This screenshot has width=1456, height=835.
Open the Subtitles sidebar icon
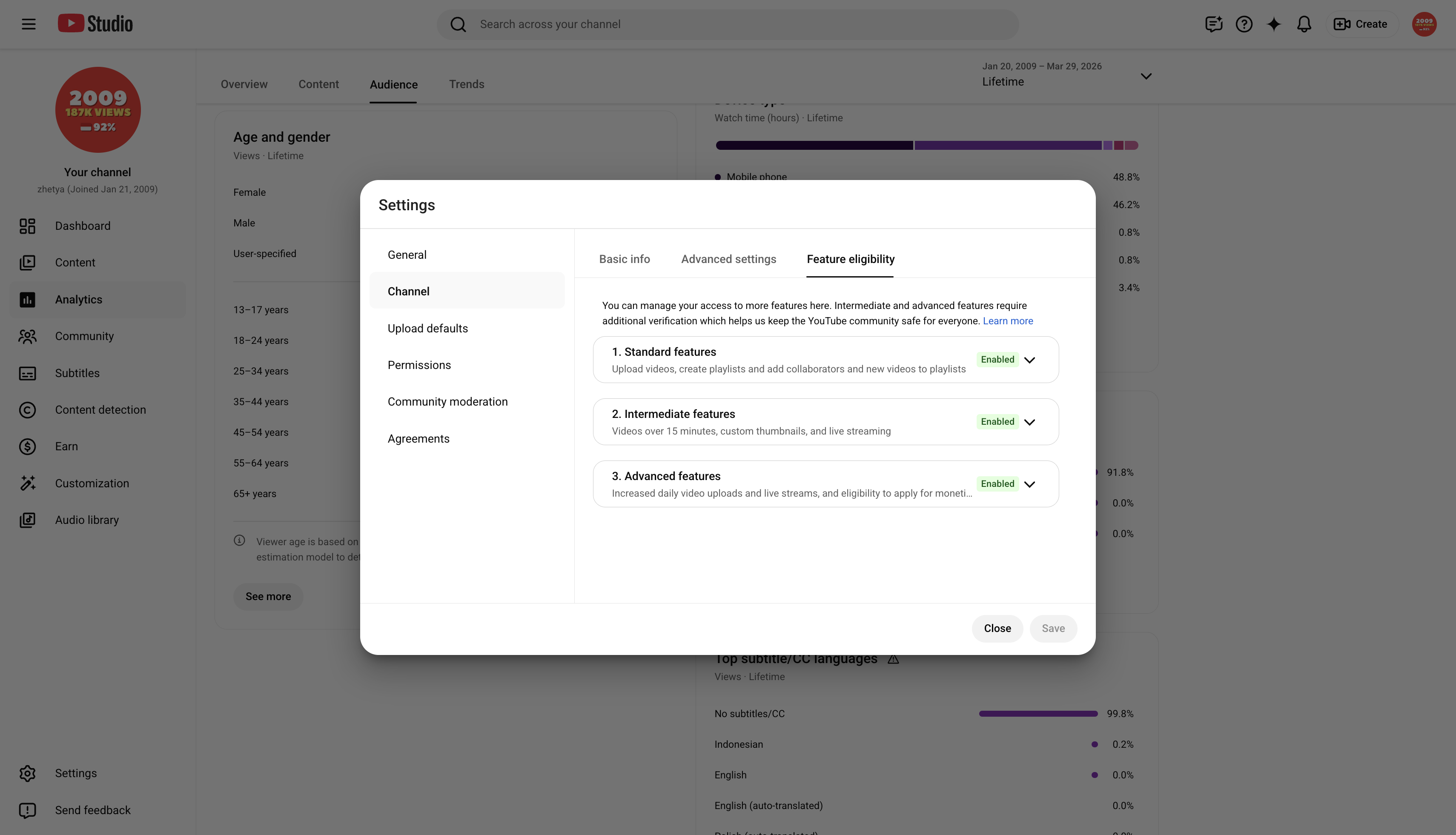(x=28, y=373)
